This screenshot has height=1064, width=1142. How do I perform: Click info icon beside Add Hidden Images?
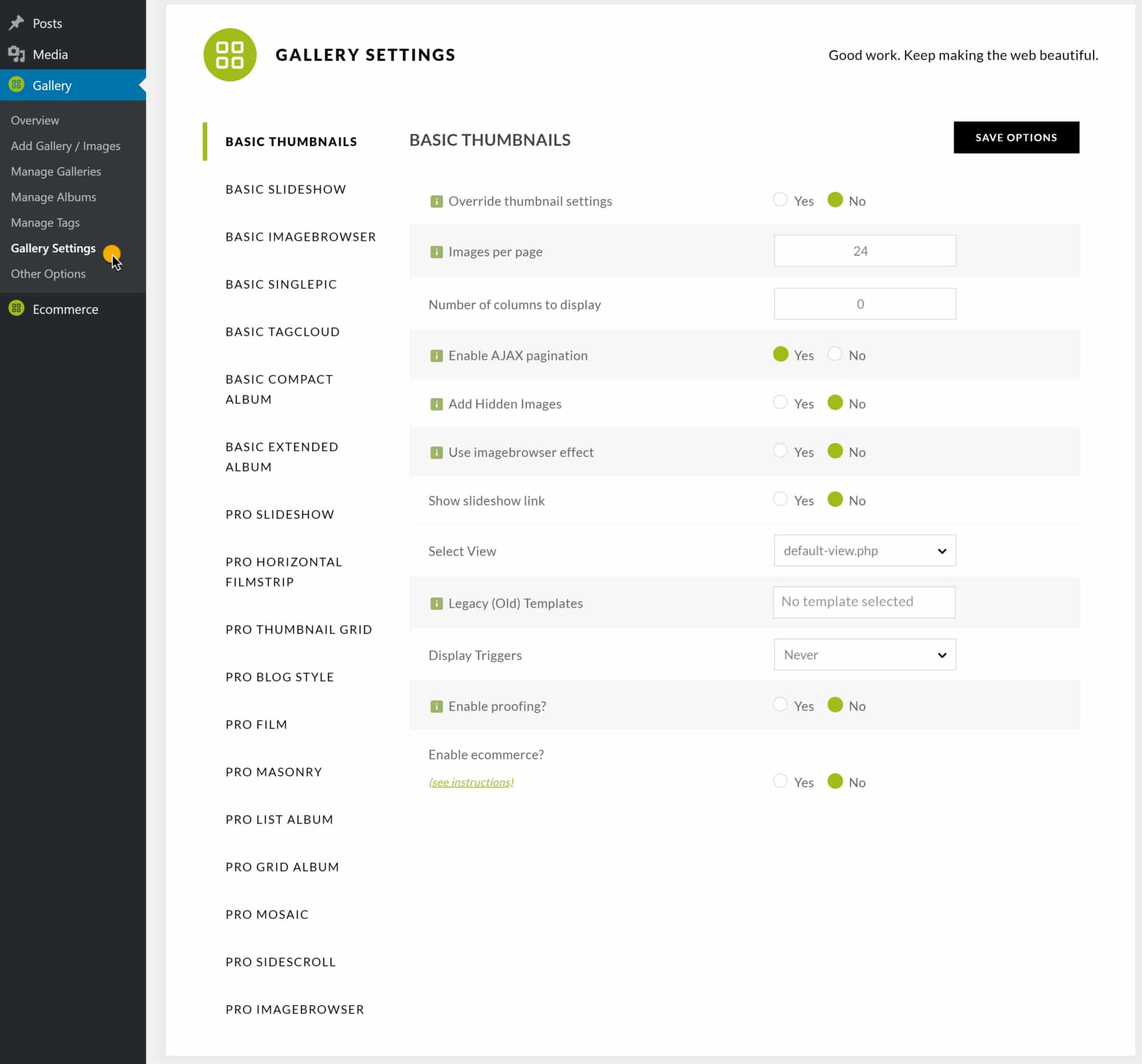[x=436, y=404]
